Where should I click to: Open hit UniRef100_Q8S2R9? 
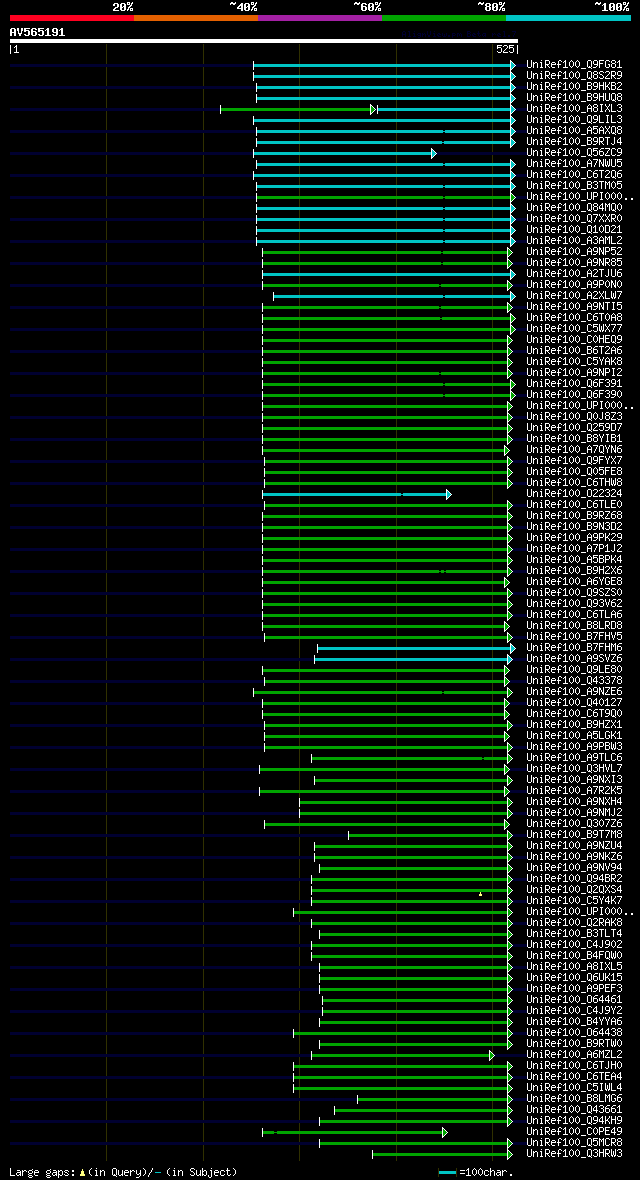pos(574,76)
